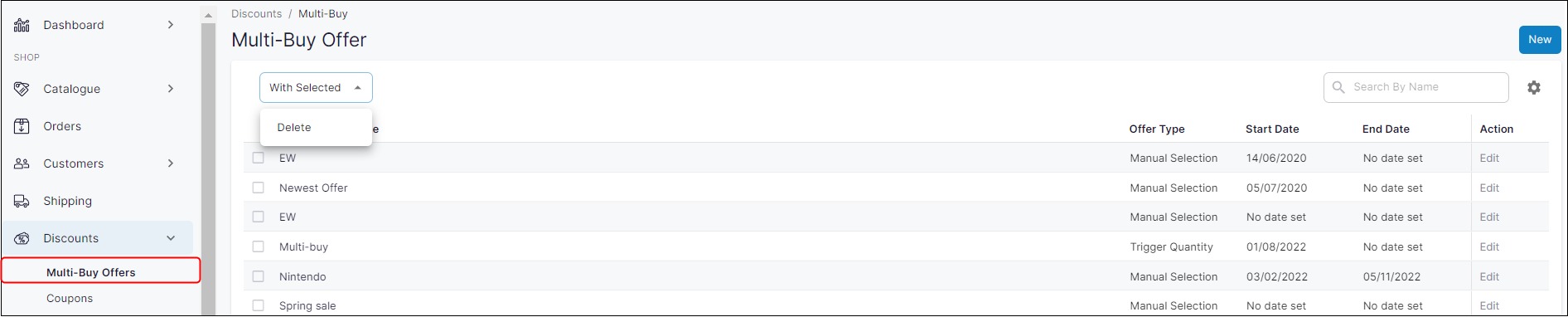Click the Orders box icon
The height and width of the screenshot is (317, 1568).
22,126
